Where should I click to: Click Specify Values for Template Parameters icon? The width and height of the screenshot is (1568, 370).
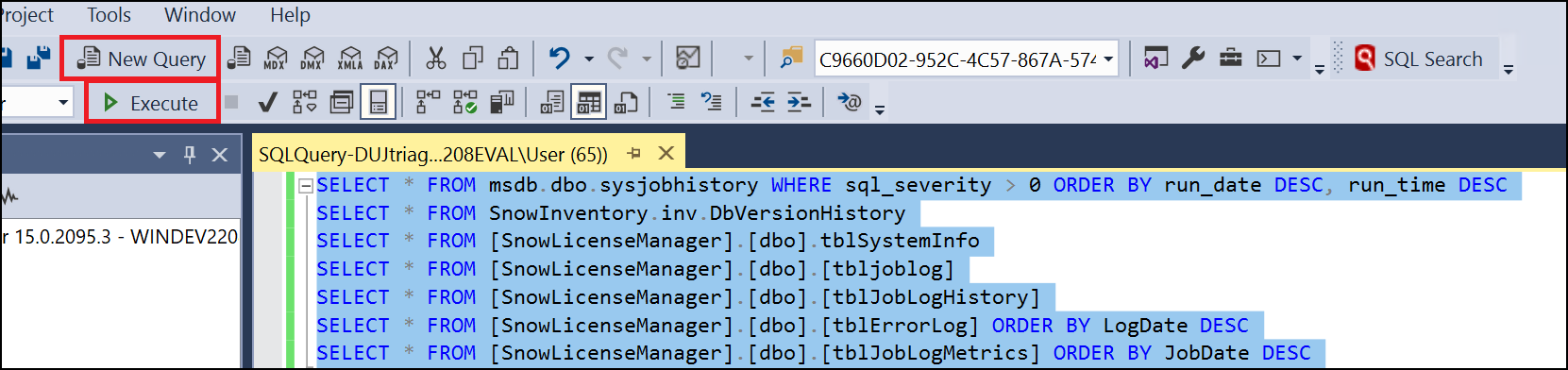pos(850,102)
